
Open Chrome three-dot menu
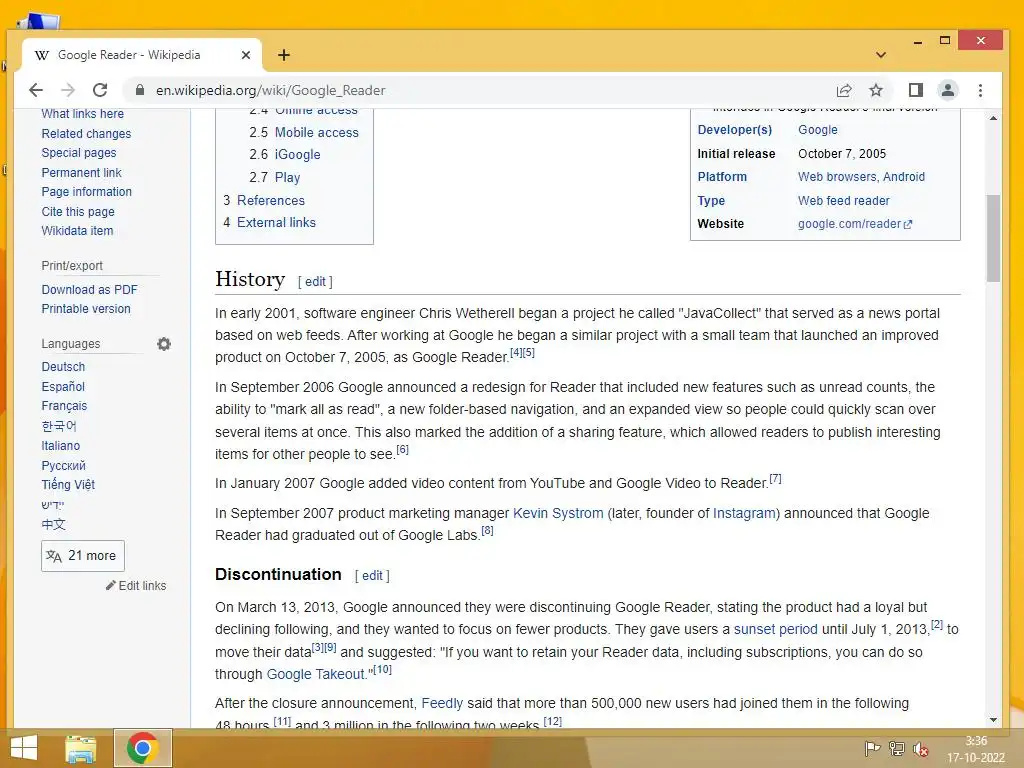(x=980, y=90)
